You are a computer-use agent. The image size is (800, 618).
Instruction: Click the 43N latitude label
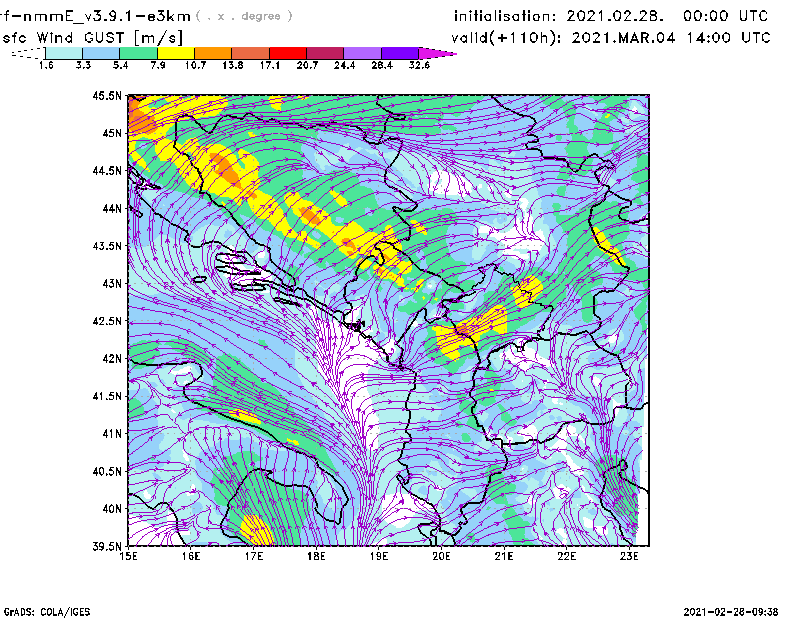pos(112,283)
